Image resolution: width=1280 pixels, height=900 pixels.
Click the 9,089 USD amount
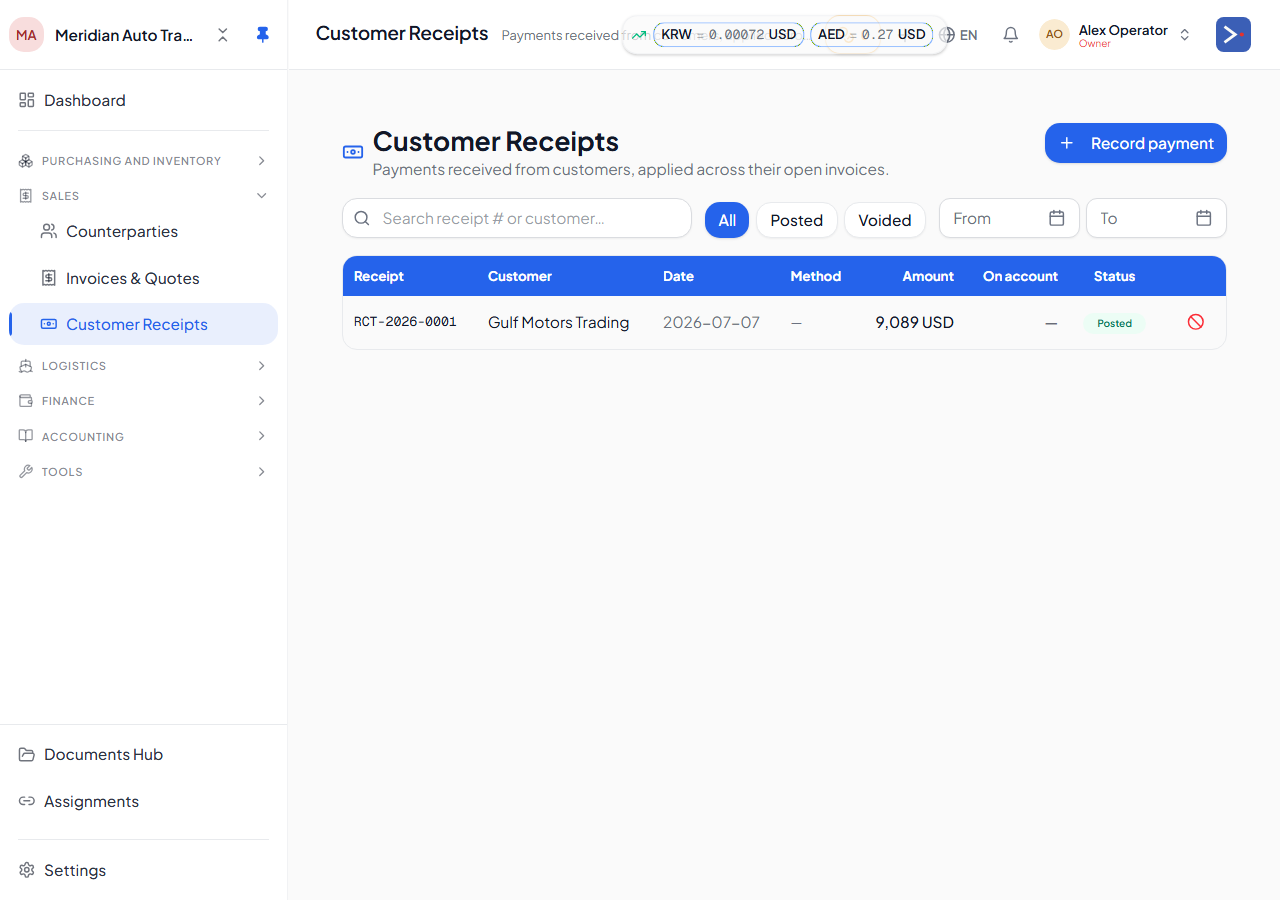(915, 322)
